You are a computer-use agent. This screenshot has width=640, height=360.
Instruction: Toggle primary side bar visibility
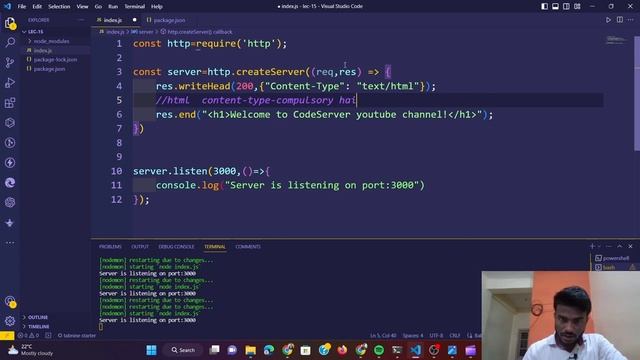pos(544,6)
